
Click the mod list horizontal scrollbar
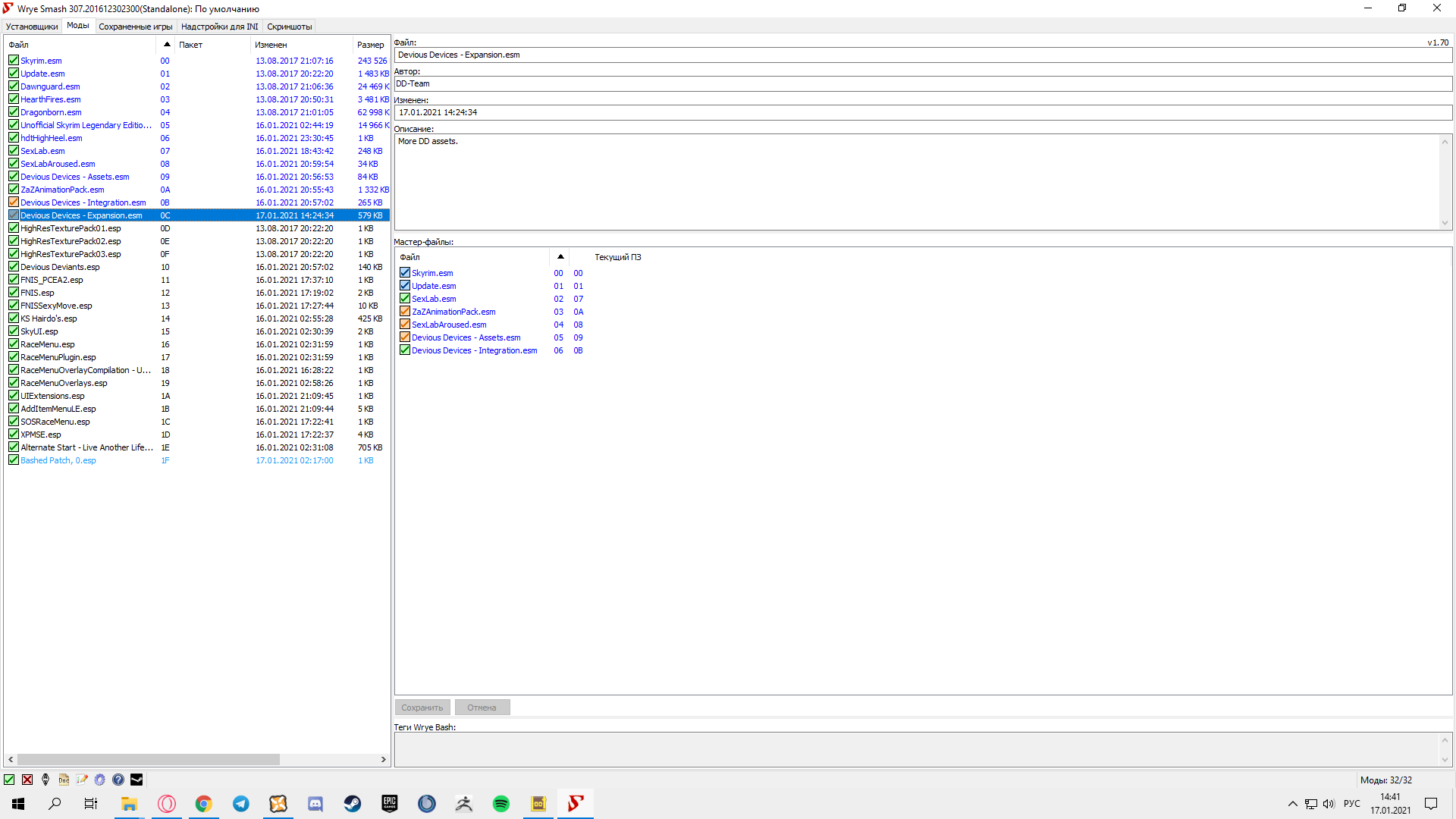click(x=148, y=759)
